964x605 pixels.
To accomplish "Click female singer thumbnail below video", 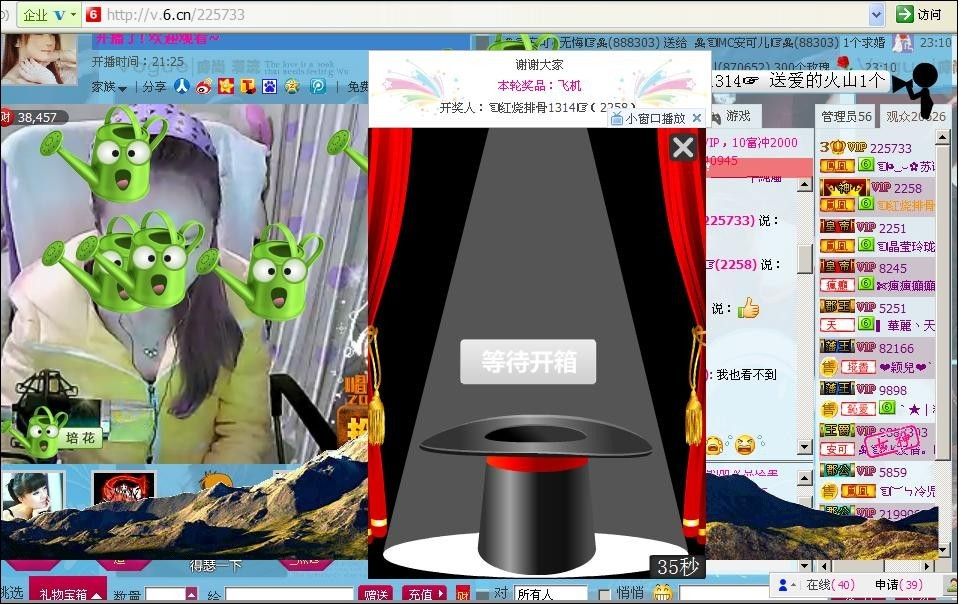I will tap(32, 496).
